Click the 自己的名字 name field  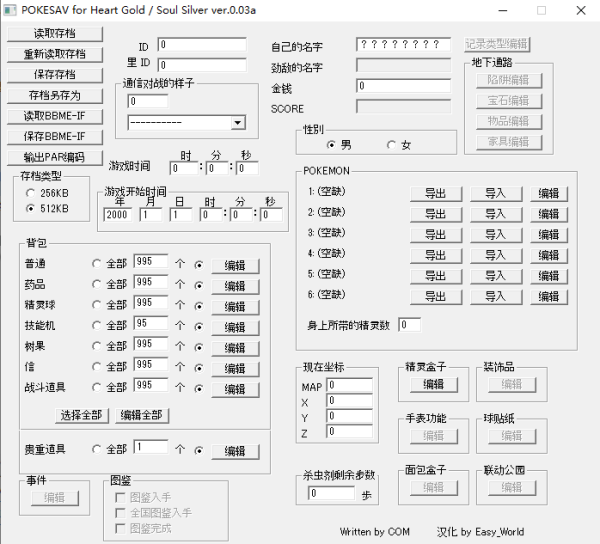403,45
